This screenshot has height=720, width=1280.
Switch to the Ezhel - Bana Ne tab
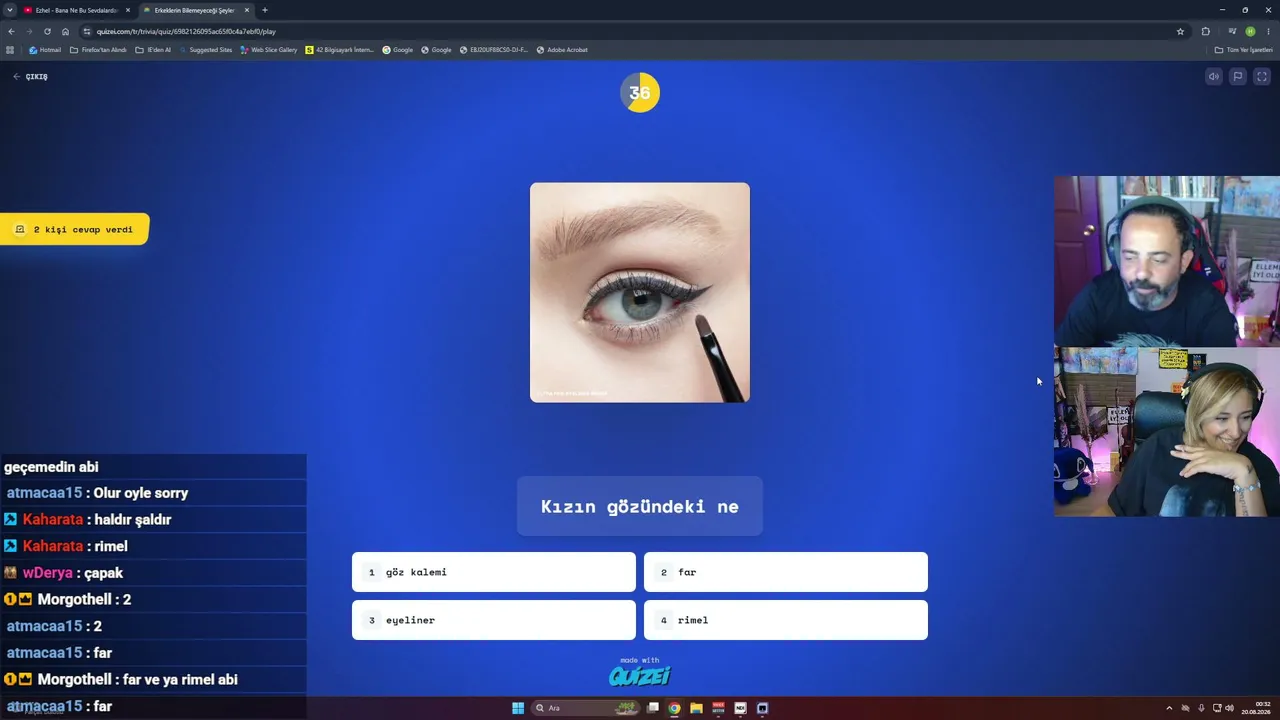coord(77,10)
